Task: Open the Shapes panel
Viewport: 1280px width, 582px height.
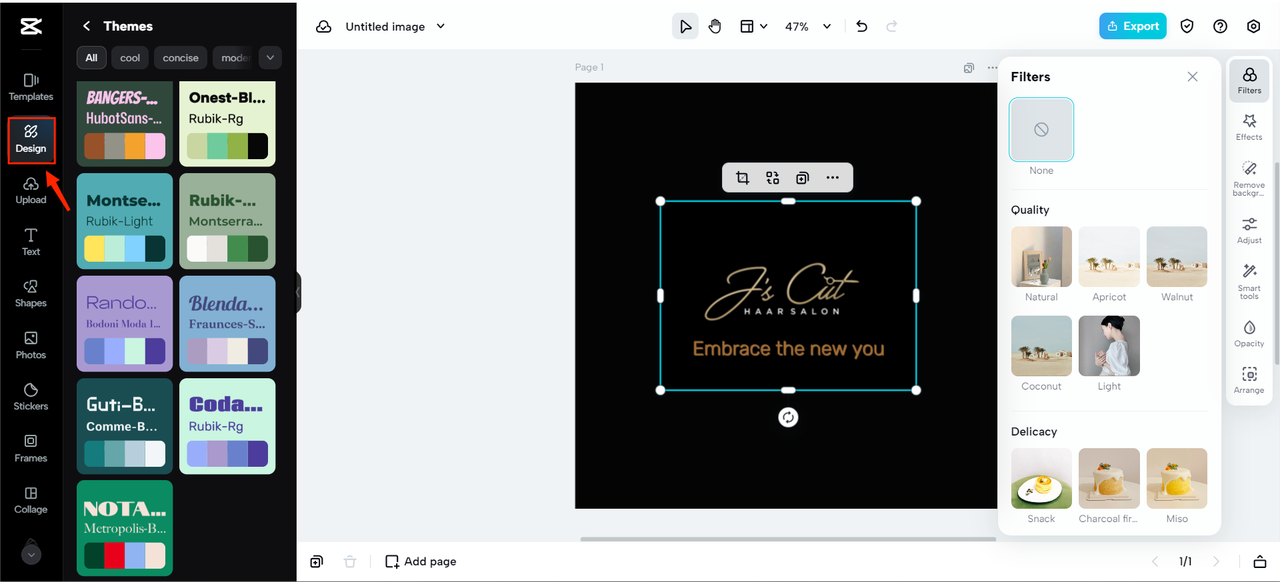Action: coord(31,294)
